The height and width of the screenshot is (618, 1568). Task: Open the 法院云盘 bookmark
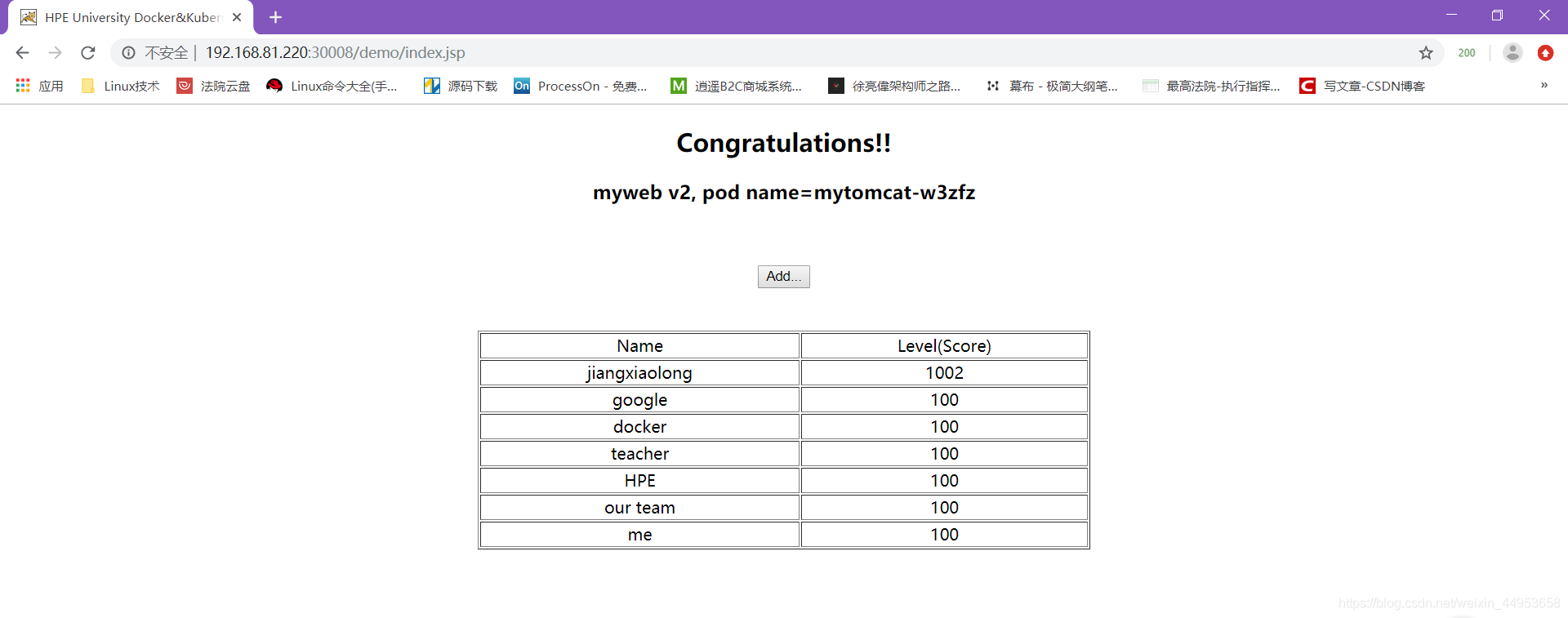[x=214, y=86]
